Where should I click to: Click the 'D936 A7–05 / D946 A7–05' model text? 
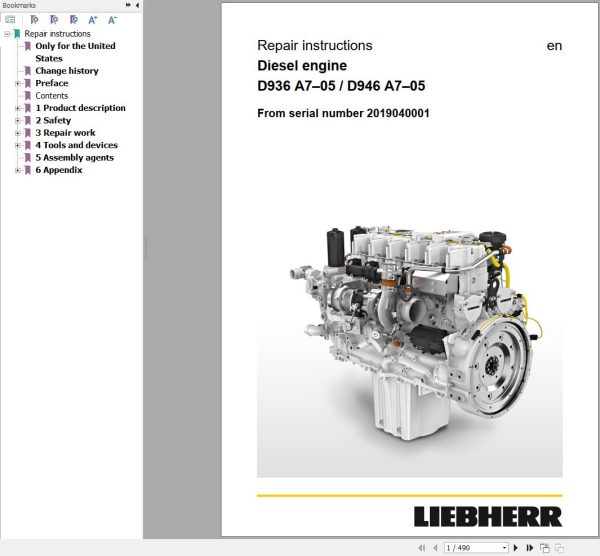pos(341,86)
